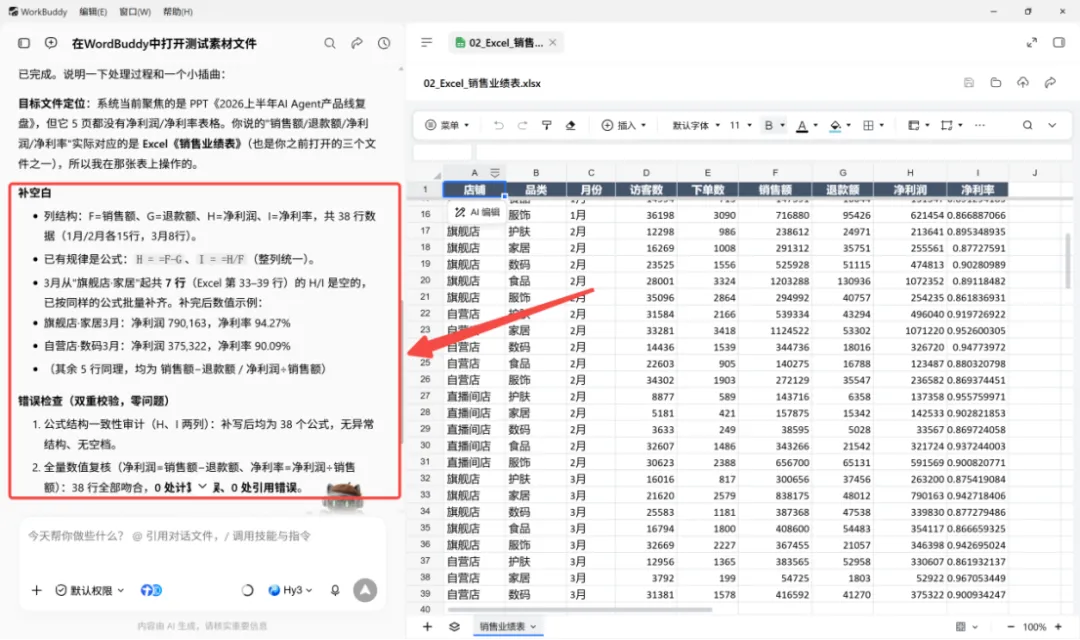The width and height of the screenshot is (1080, 640).
Task: Show more toolbar options ellipsis
Action: 979,125
